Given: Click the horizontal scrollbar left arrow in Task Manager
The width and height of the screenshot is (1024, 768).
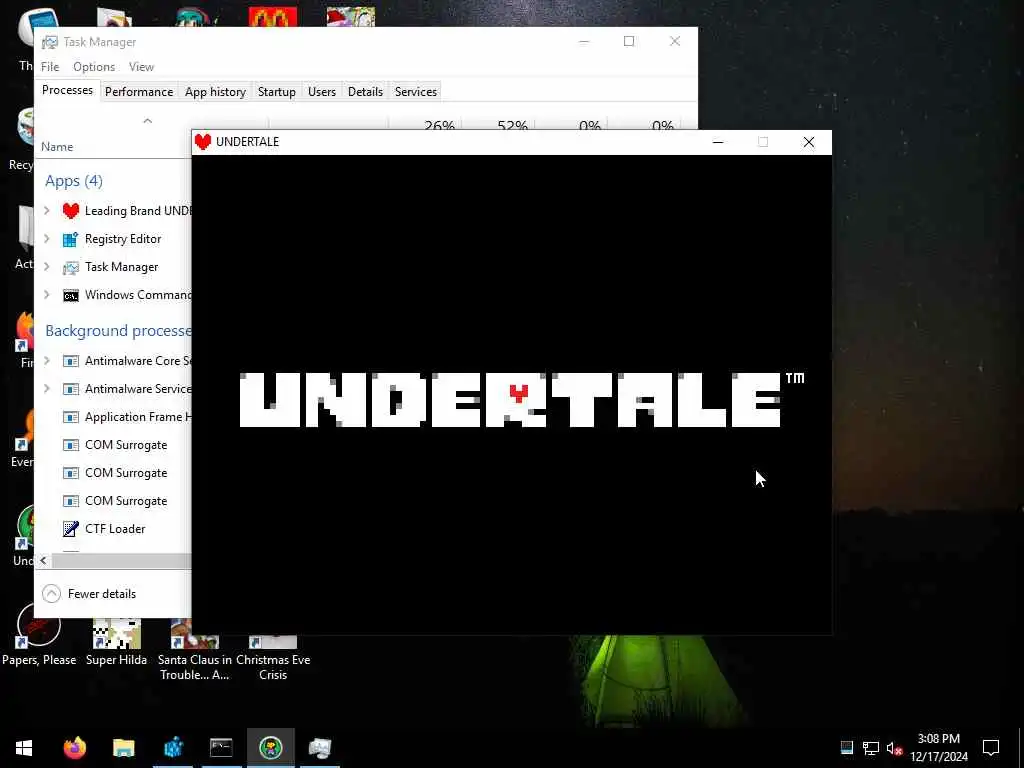Looking at the screenshot, I should click(43, 560).
